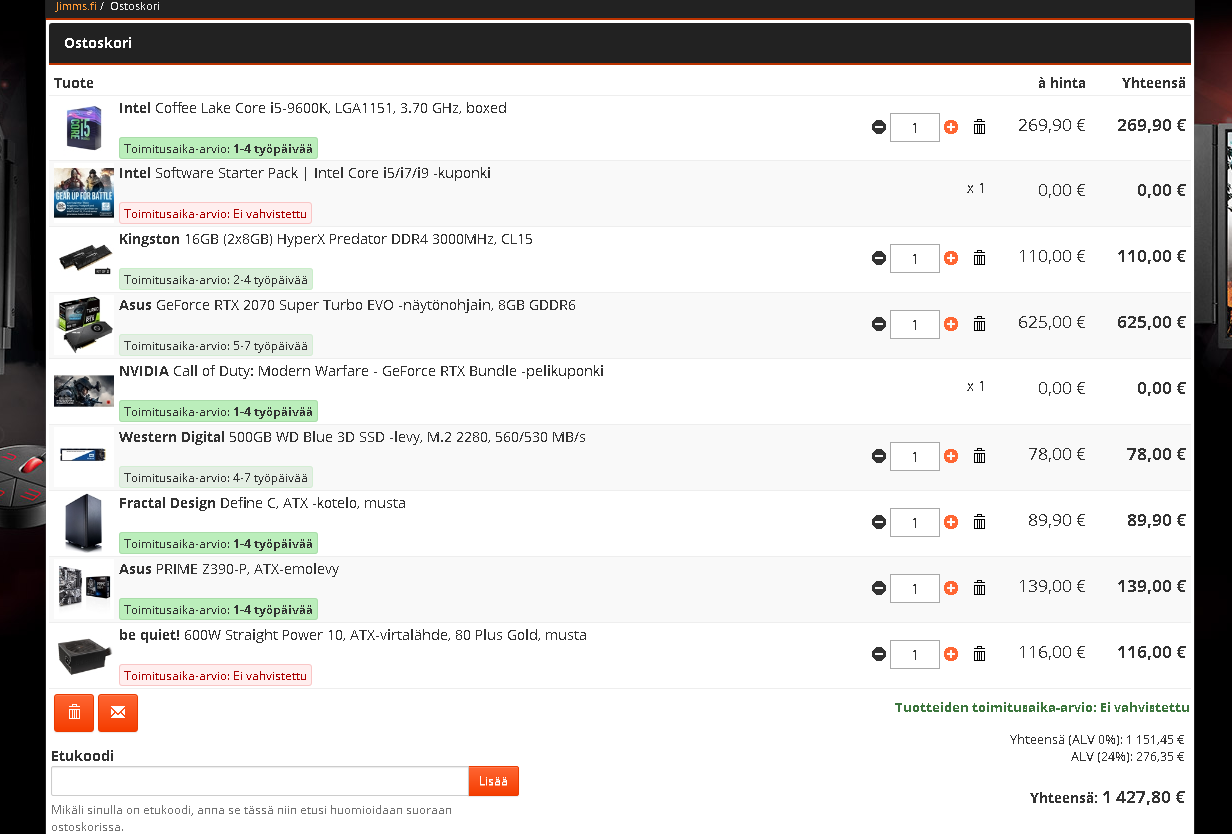
Task: Increase quantity of be quiet! power supply
Action: click(951, 654)
